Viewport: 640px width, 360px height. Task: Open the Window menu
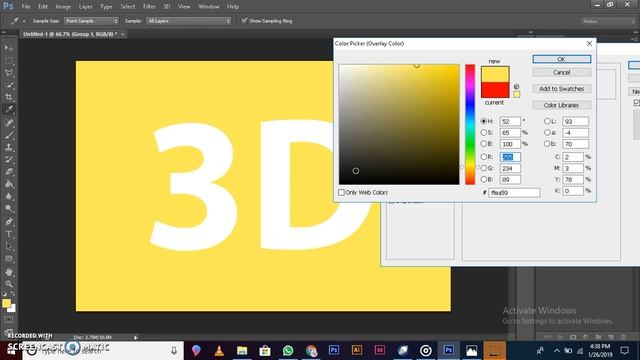(x=209, y=7)
